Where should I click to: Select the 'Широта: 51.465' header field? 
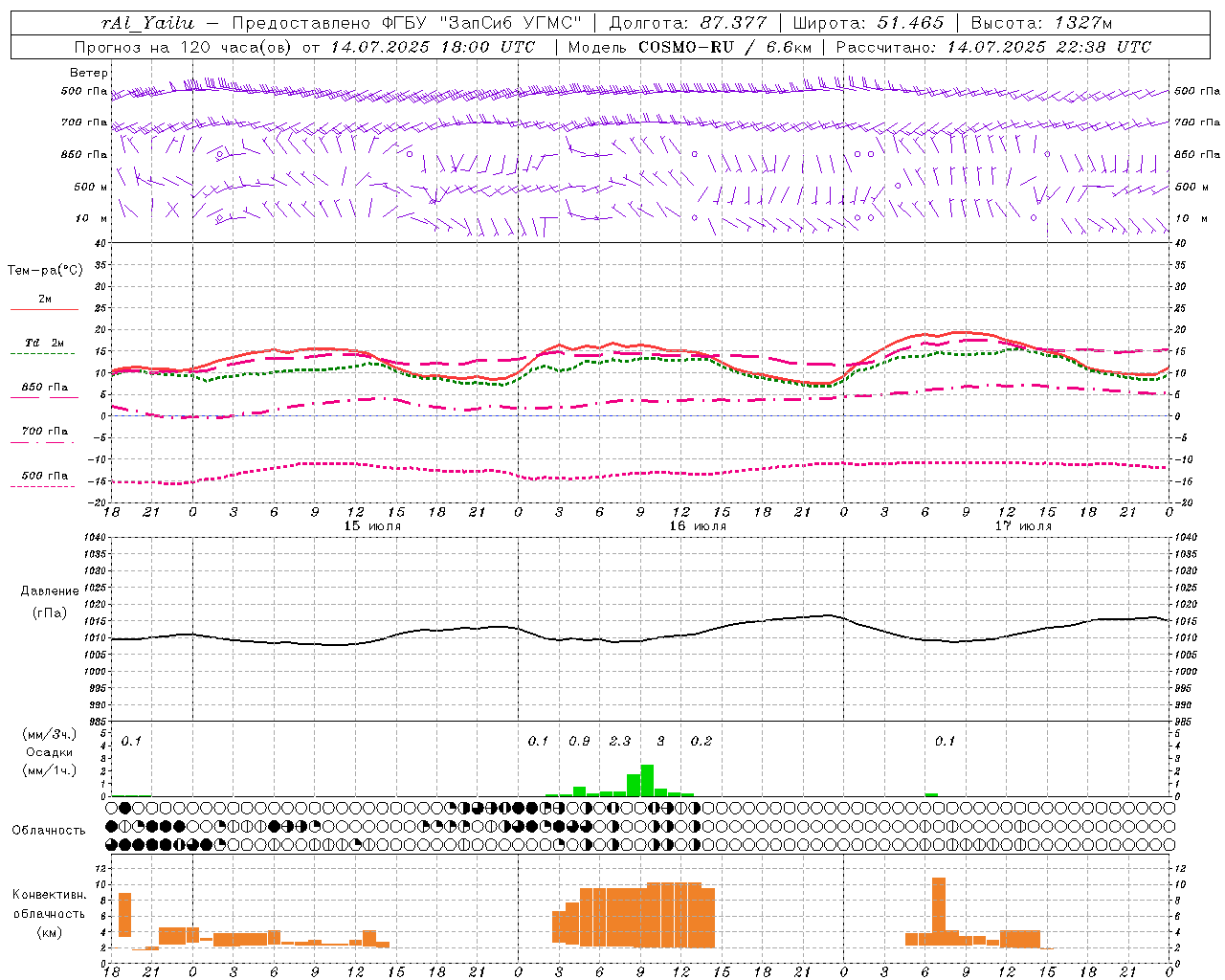(868, 23)
